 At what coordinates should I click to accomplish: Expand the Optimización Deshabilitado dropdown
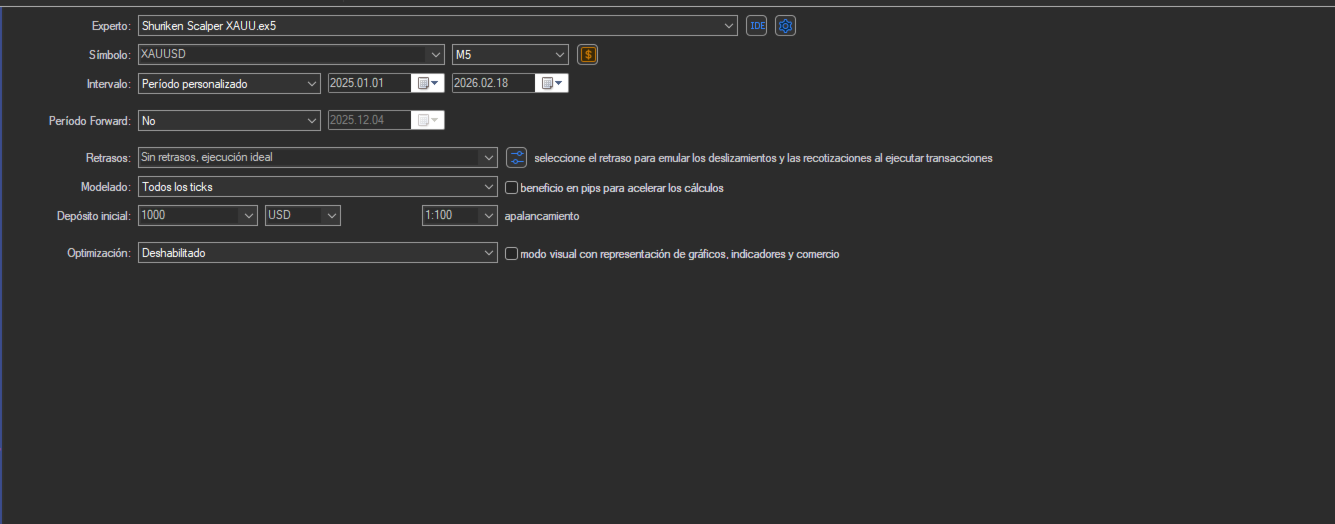(x=488, y=254)
